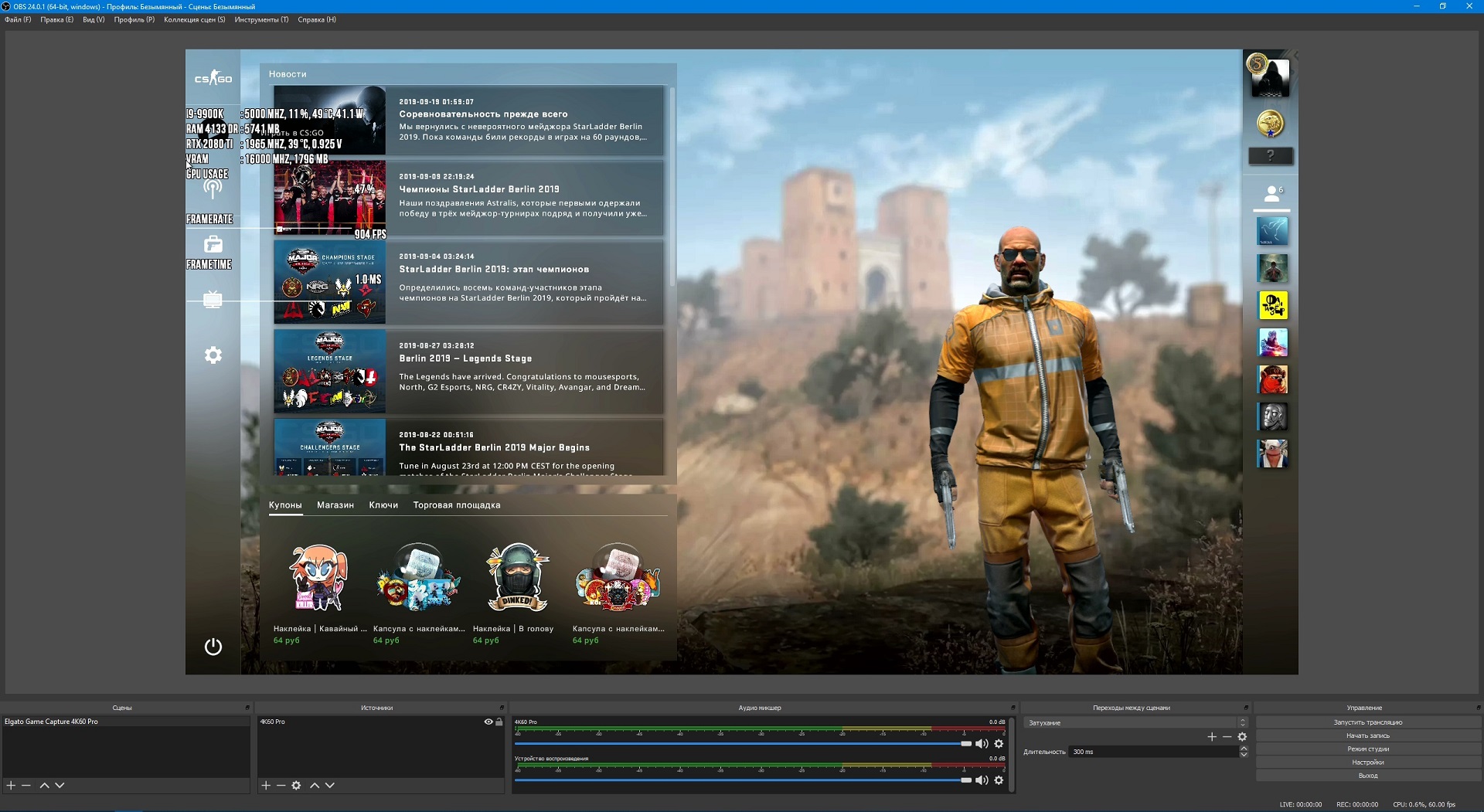Open the Инструменты menu
Screen dimensions: 1484x812
click(261, 19)
